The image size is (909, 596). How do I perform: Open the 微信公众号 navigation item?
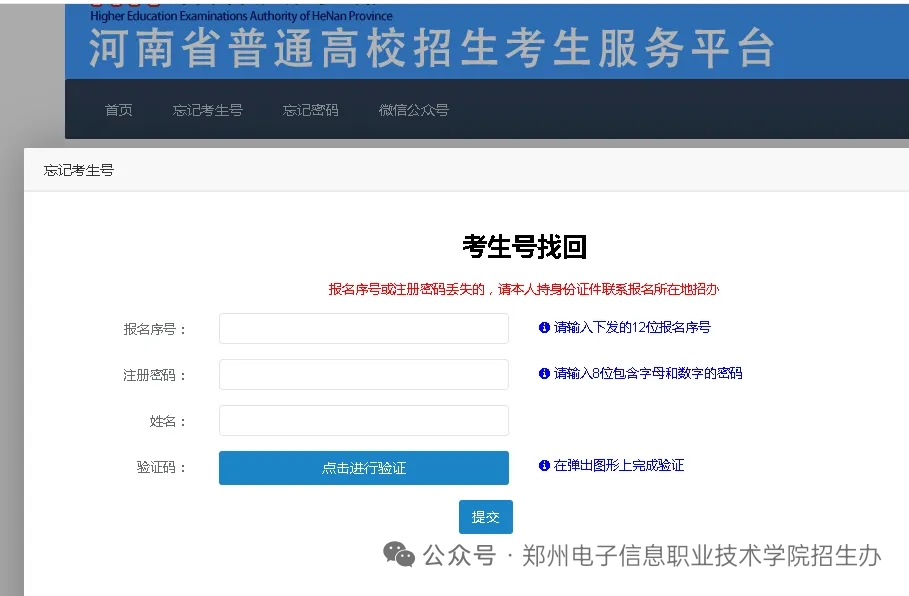[413, 110]
